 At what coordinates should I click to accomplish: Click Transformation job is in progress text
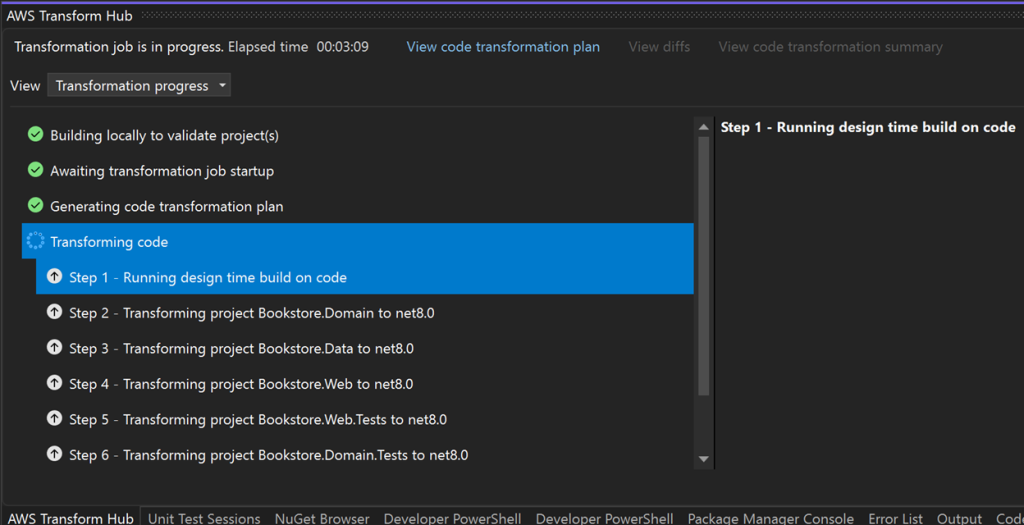point(120,47)
